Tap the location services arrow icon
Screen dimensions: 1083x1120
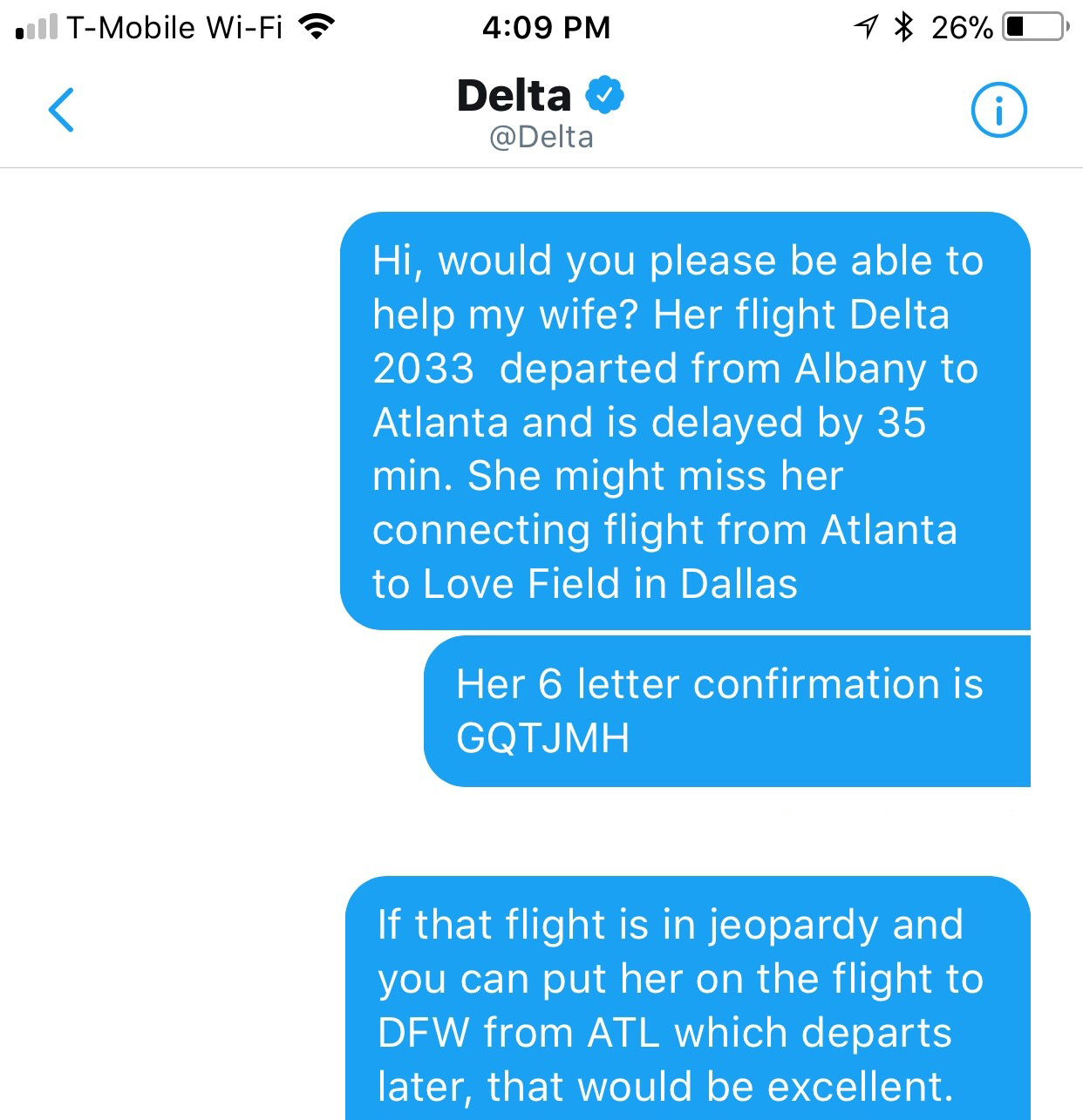click(866, 27)
